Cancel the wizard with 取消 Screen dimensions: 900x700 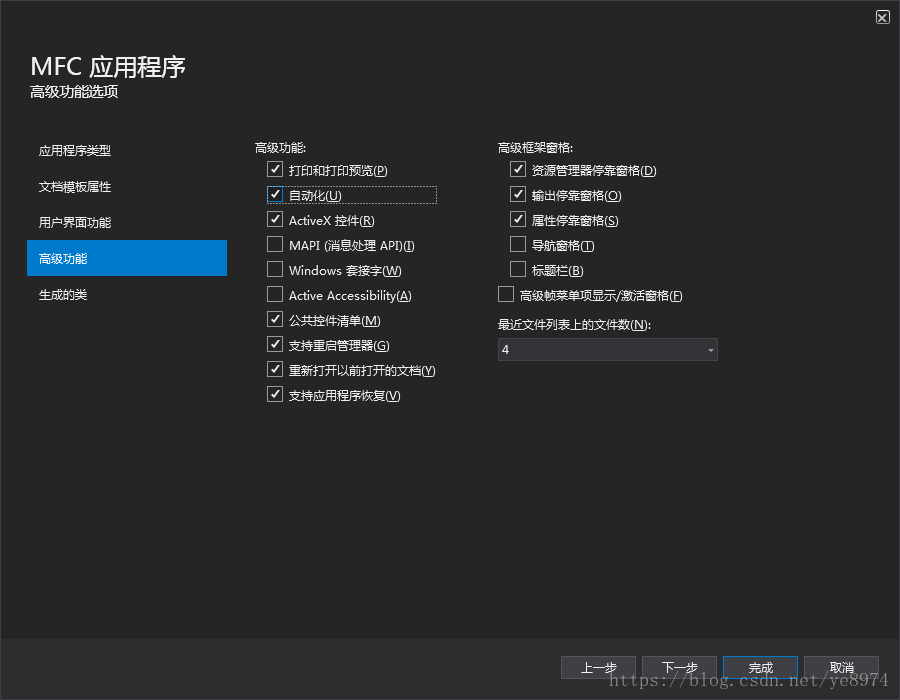pyautogui.click(x=841, y=667)
